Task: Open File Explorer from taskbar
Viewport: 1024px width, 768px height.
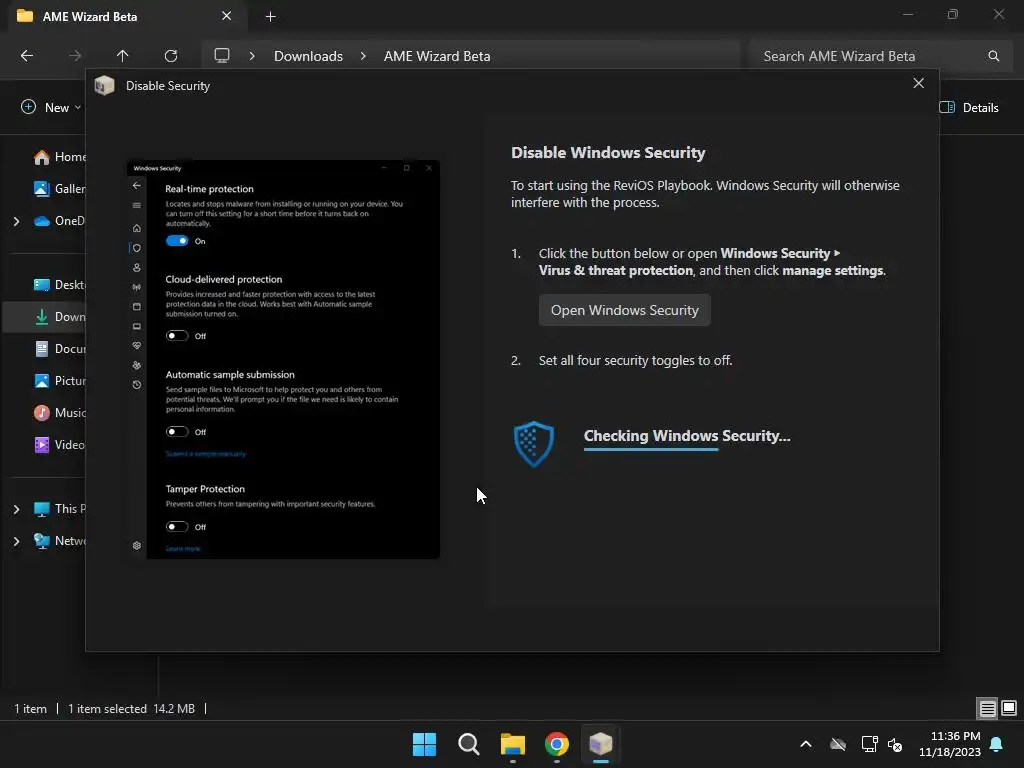Action: pos(513,744)
